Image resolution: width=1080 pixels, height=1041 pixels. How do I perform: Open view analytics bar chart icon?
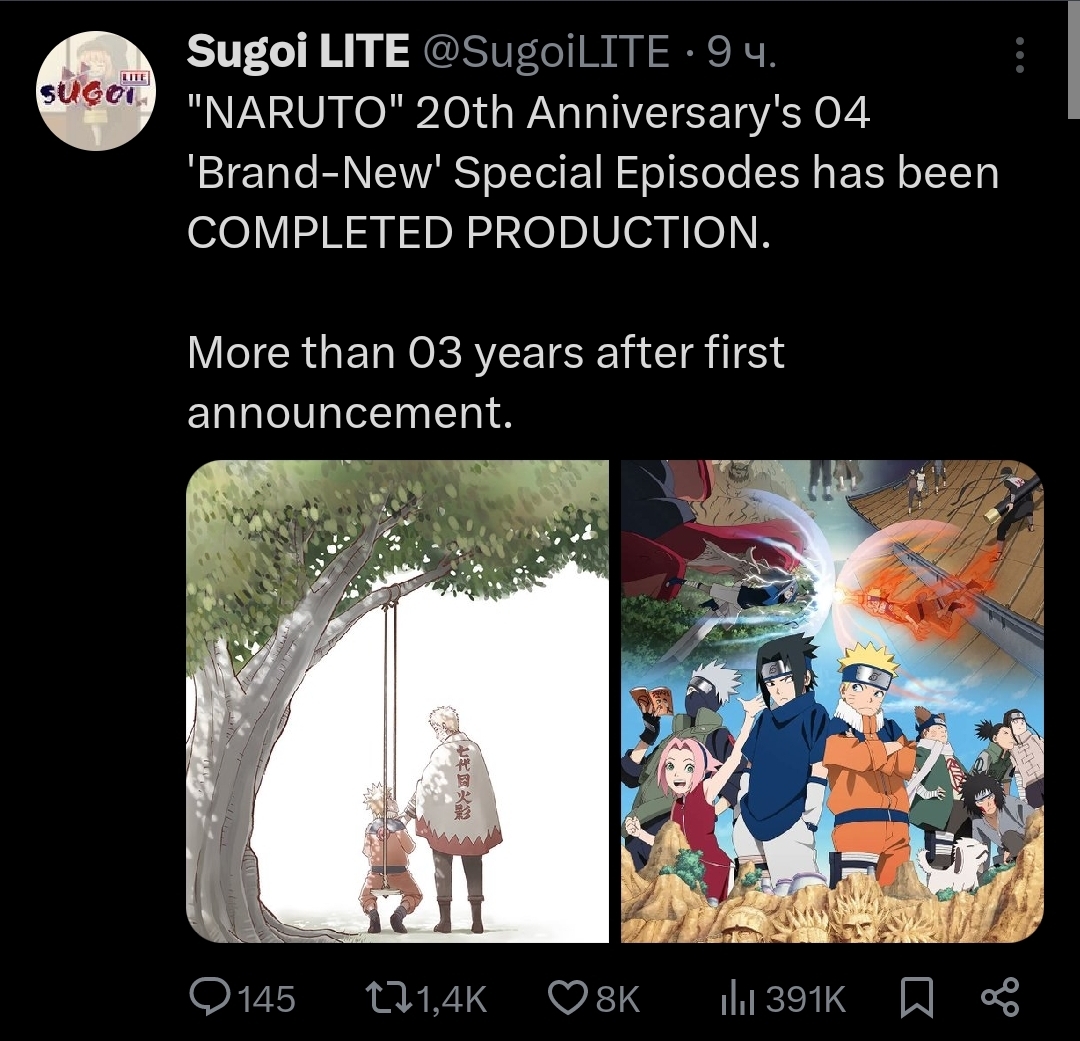pyautogui.click(x=737, y=997)
